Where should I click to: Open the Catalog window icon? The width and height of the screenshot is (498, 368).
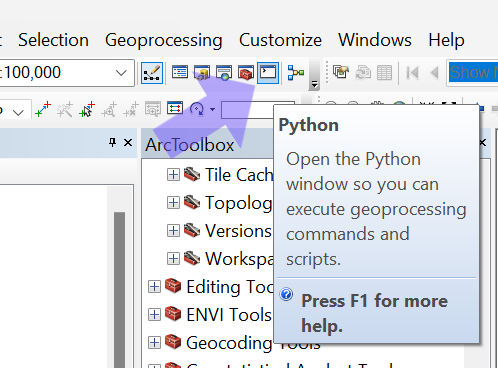pos(202,72)
